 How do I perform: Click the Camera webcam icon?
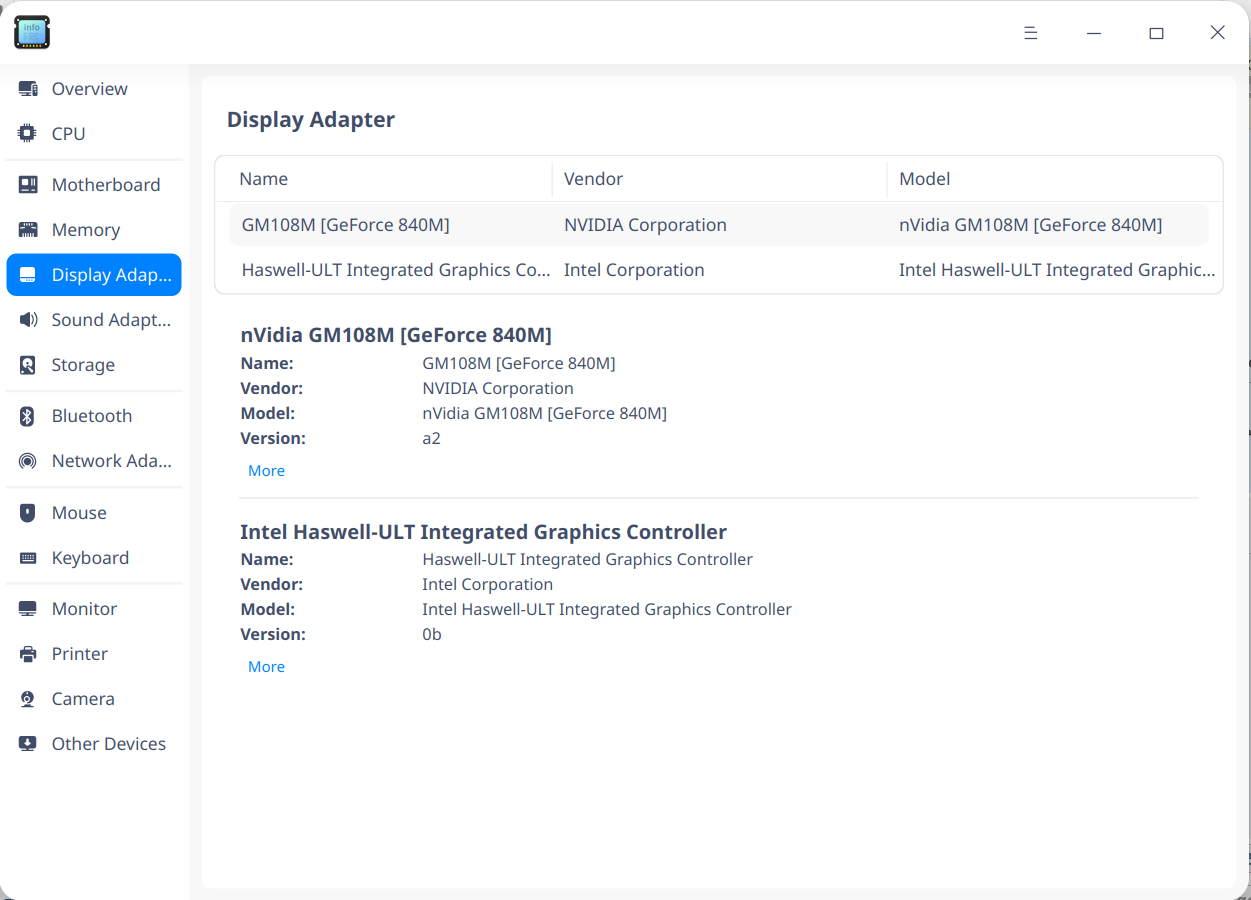[x=28, y=699]
